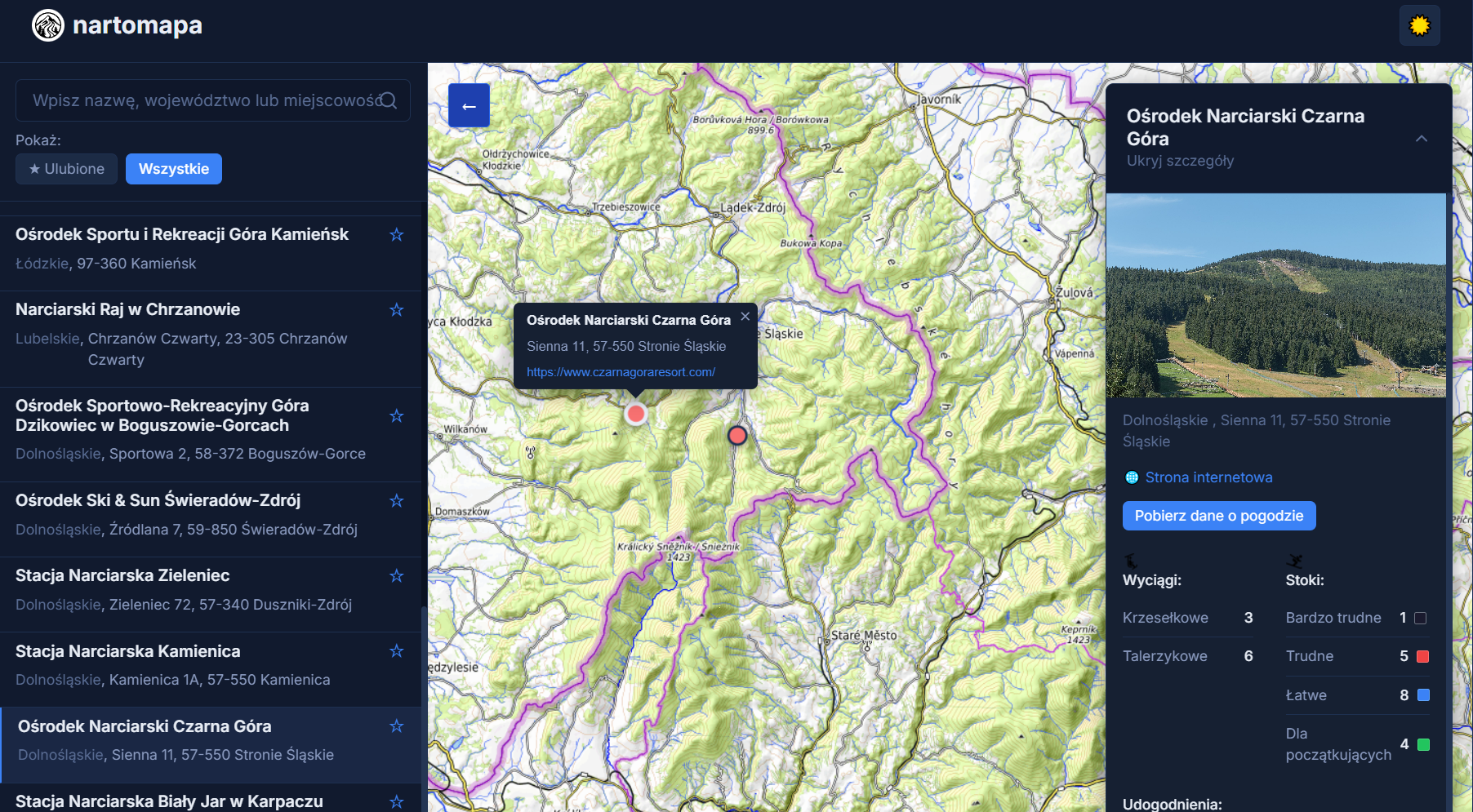Focus the resort name search field
Viewport: 1473px width, 812px height.
[212, 100]
